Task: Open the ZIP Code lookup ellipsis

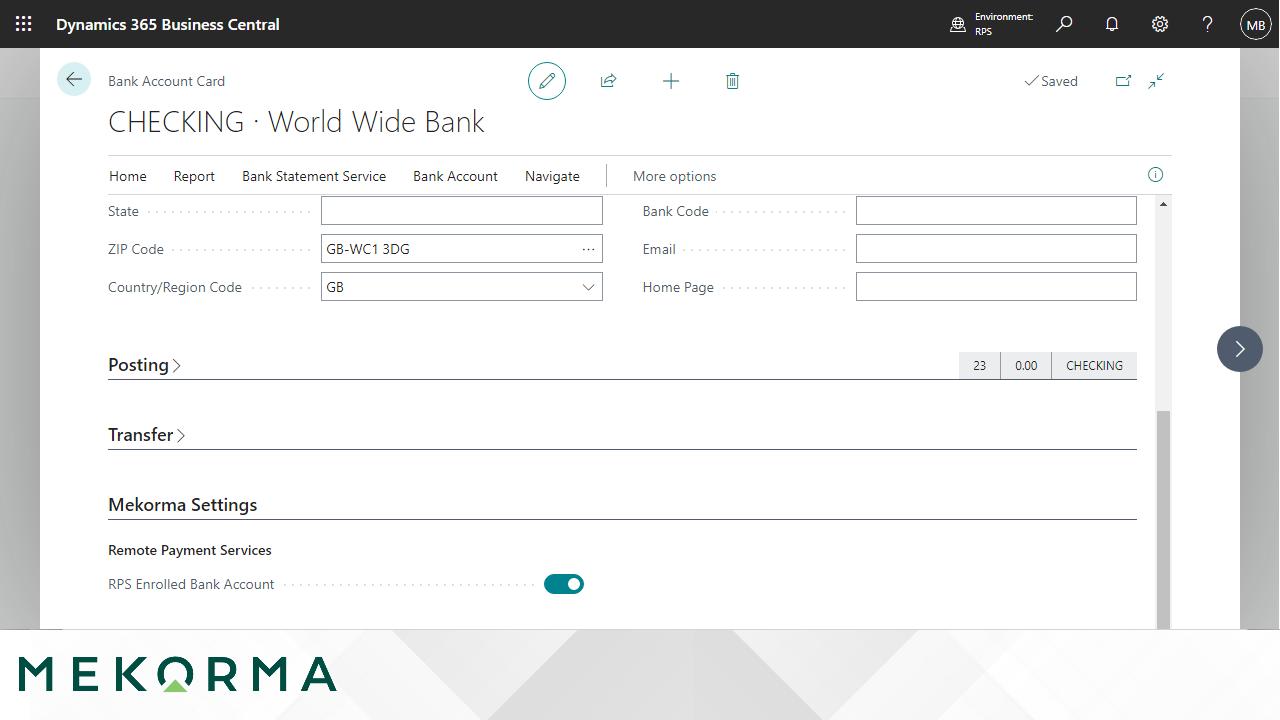Action: click(589, 249)
